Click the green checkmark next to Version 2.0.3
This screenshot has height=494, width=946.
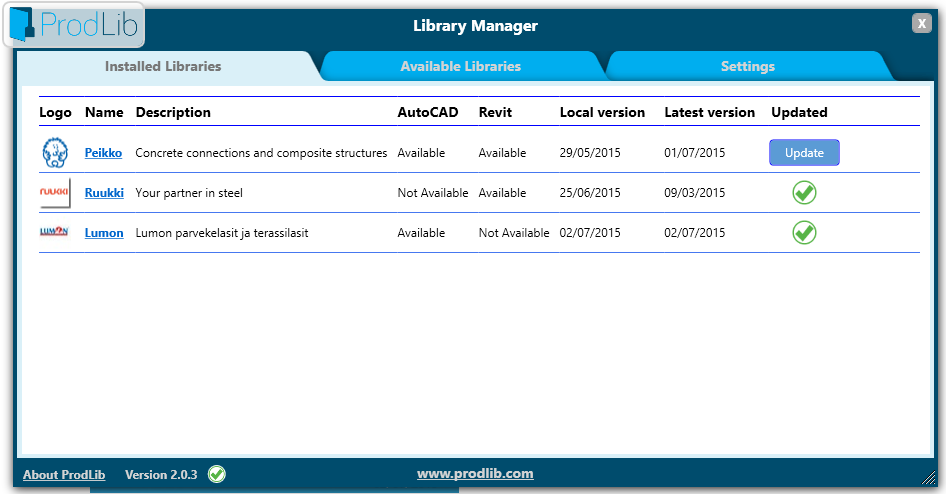(217, 474)
